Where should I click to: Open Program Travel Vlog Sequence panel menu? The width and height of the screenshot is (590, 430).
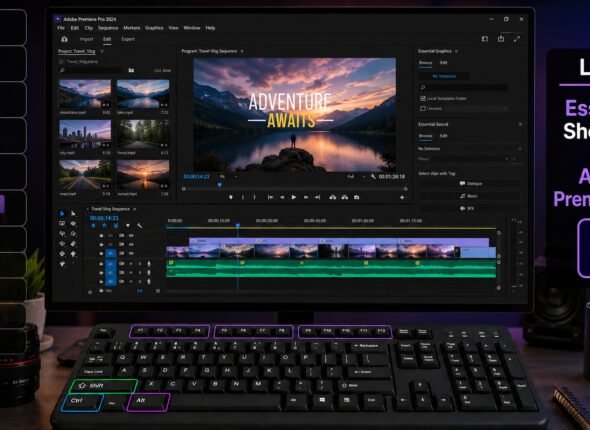[x=242, y=51]
